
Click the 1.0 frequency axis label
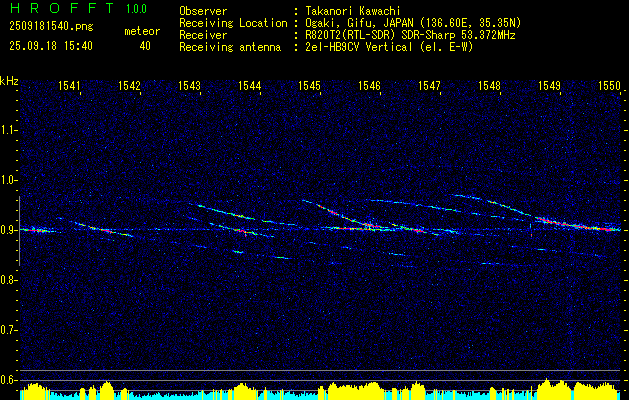8,180
